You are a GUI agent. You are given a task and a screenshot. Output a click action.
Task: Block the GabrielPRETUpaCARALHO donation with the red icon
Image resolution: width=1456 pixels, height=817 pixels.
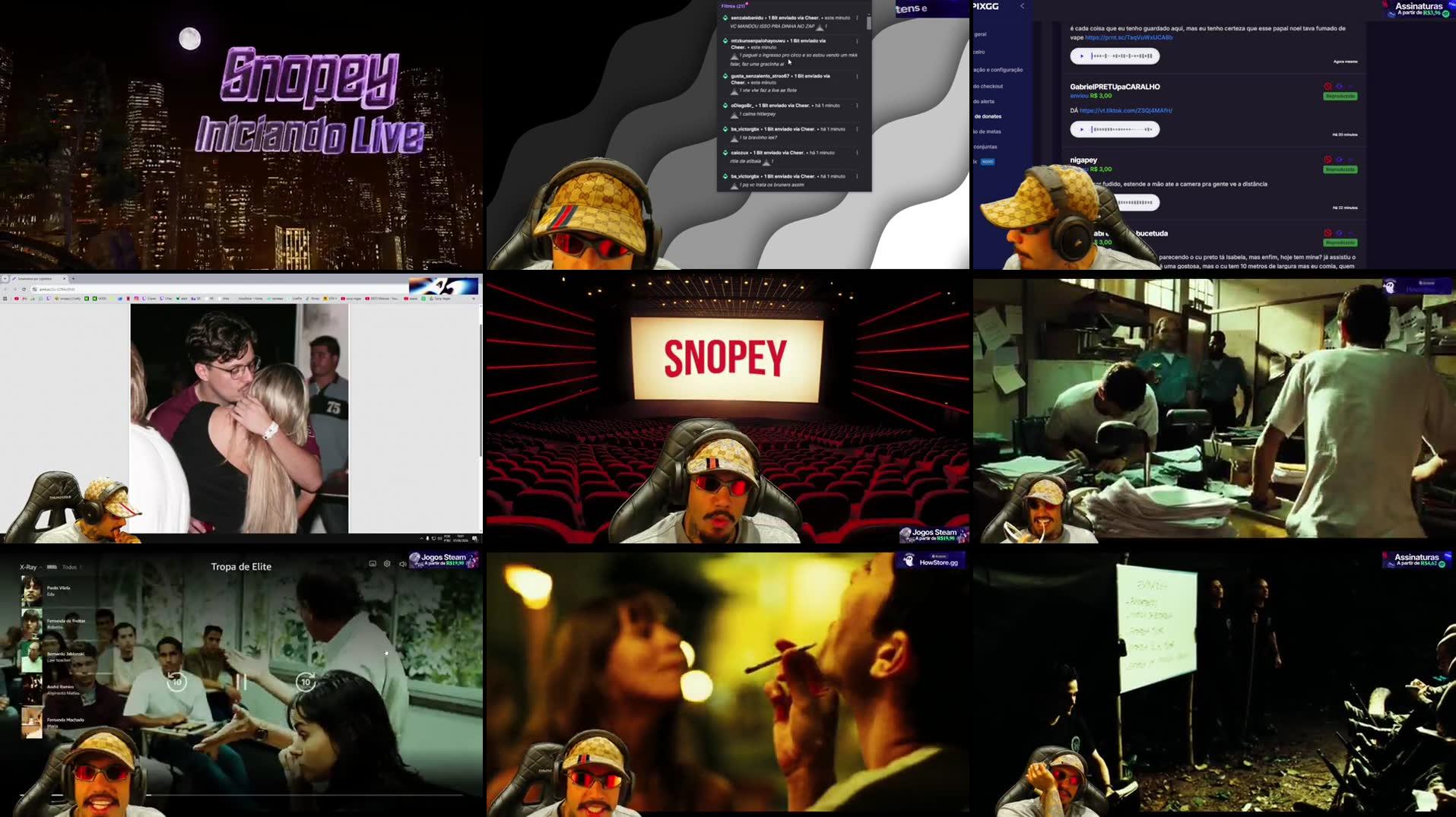click(x=1328, y=87)
